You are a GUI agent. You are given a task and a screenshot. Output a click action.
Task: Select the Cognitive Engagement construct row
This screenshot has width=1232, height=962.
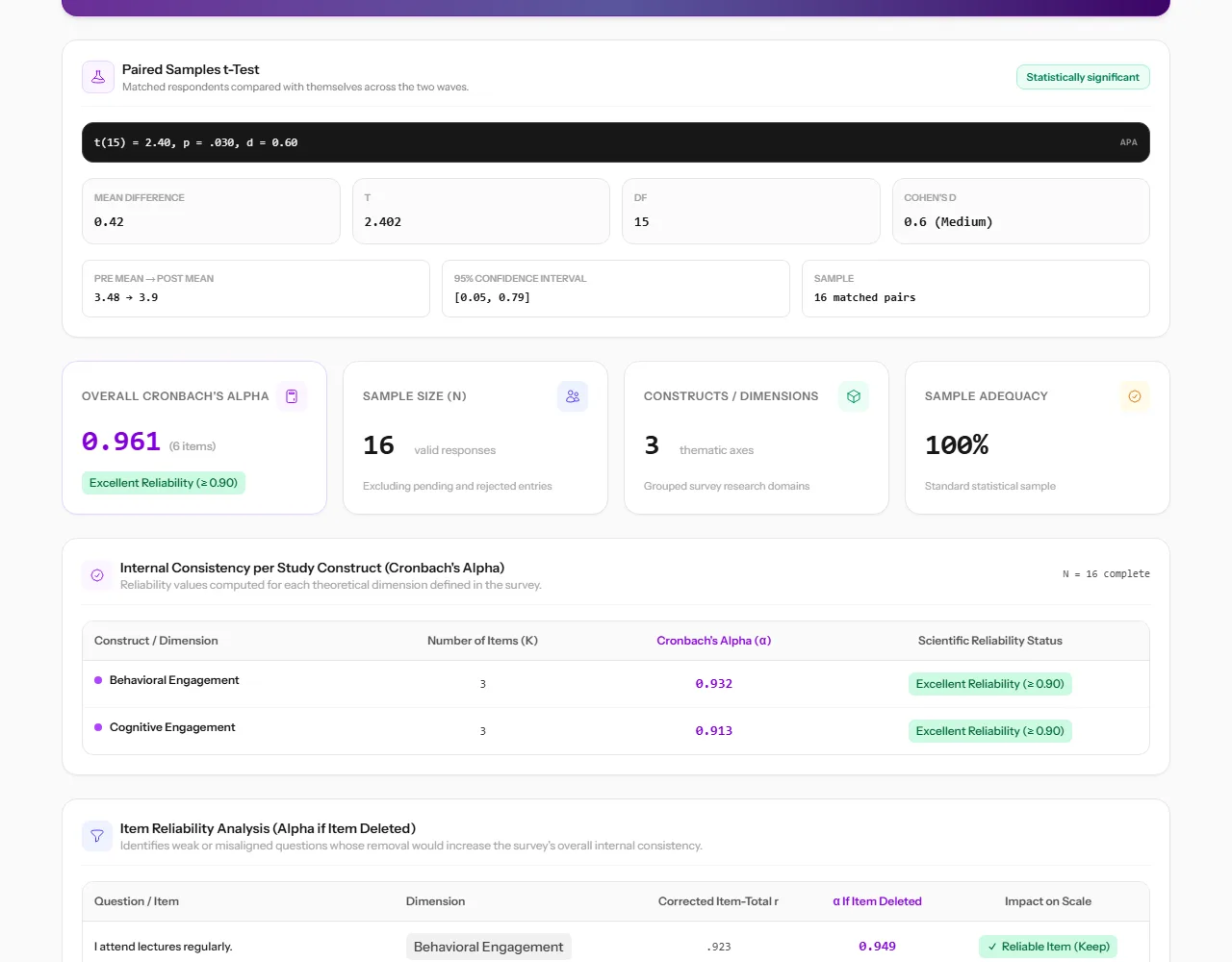click(x=616, y=731)
